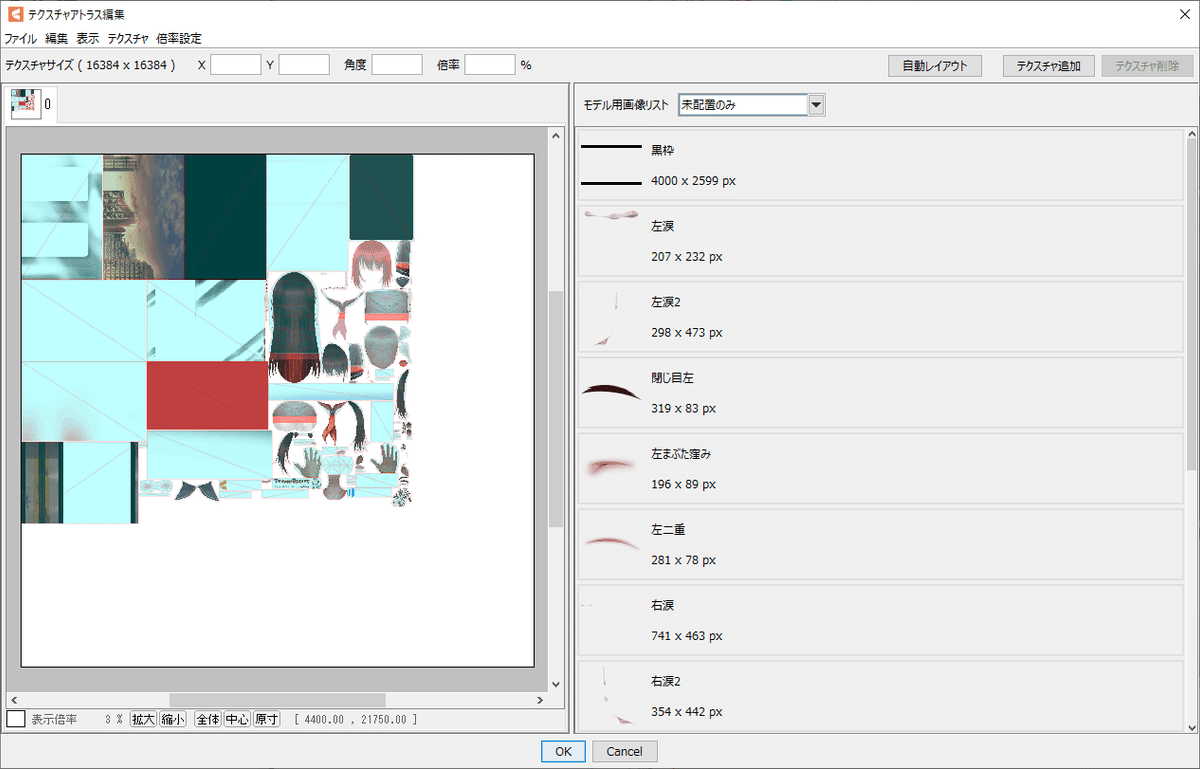Click the Live2D Cubism app icon
This screenshot has height=769, width=1200.
(14, 13)
